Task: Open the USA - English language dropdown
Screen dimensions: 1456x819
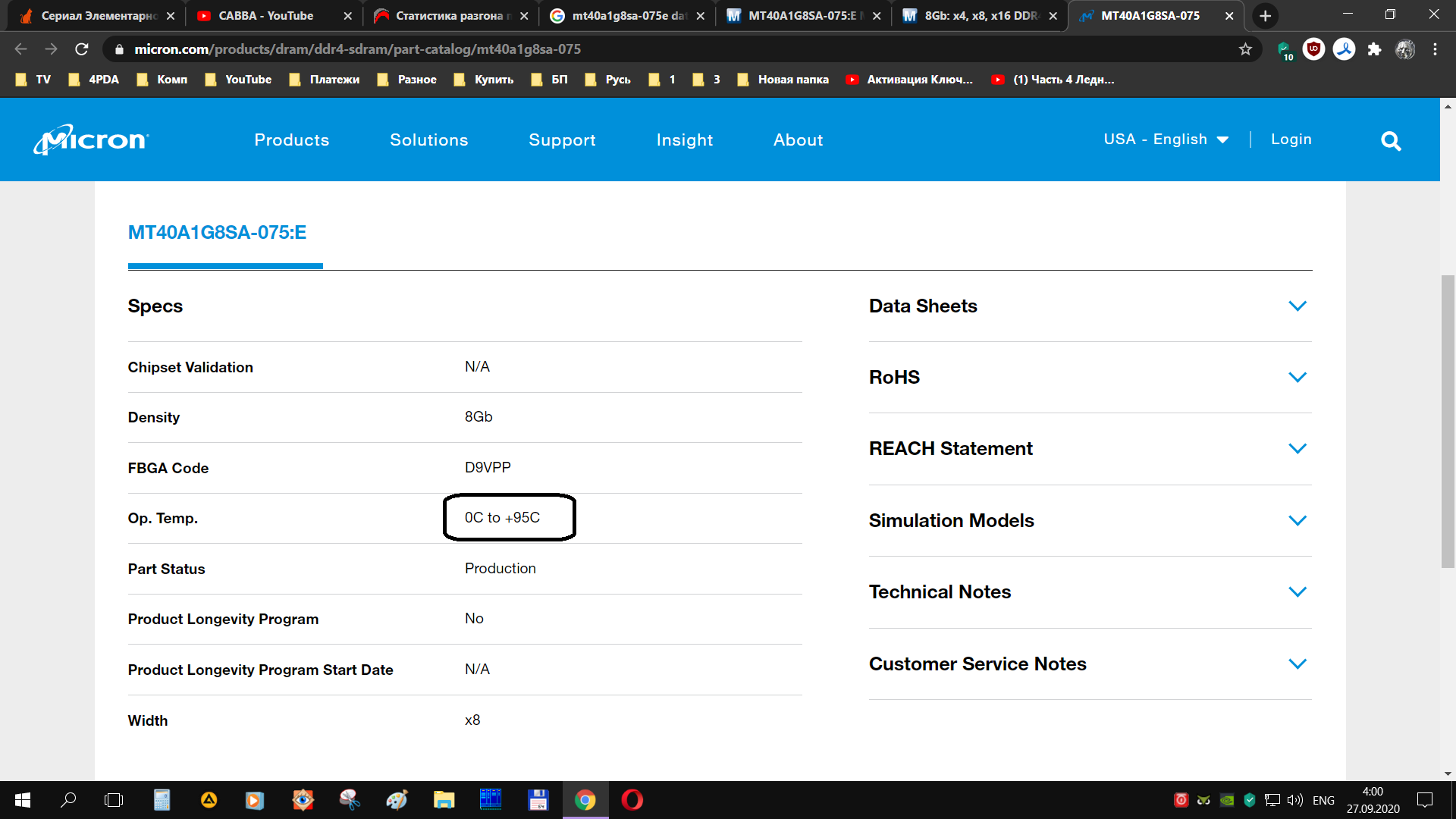Action: (1166, 140)
